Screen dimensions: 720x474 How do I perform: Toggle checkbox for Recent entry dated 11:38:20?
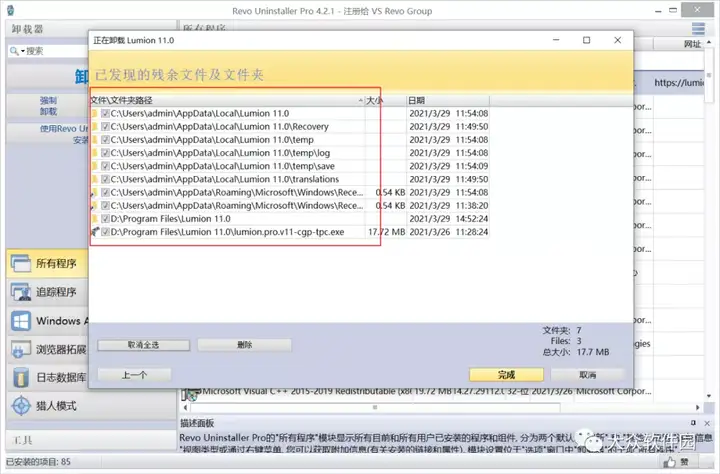(x=105, y=205)
